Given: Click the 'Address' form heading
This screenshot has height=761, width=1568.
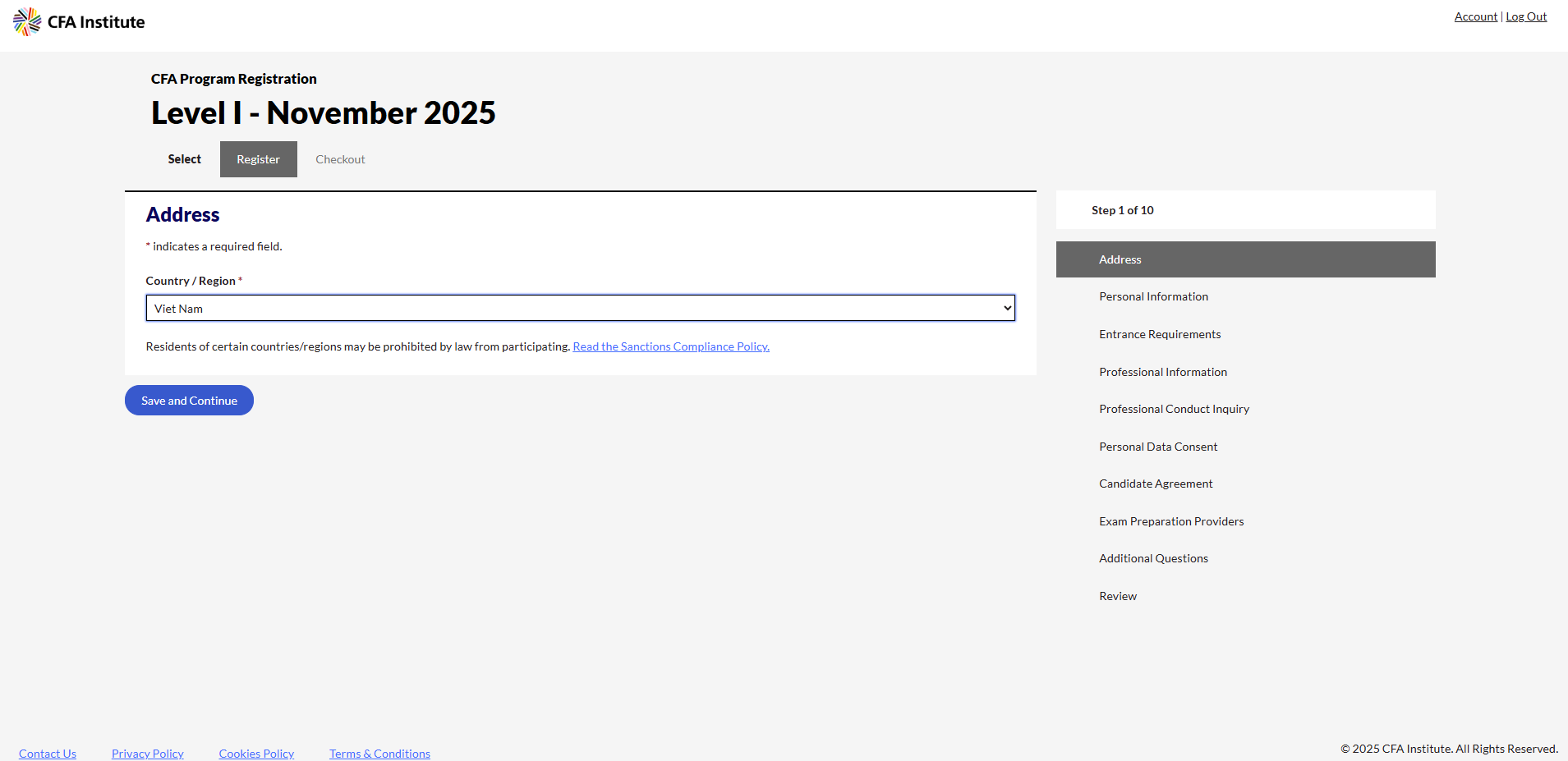Looking at the screenshot, I should [x=183, y=215].
